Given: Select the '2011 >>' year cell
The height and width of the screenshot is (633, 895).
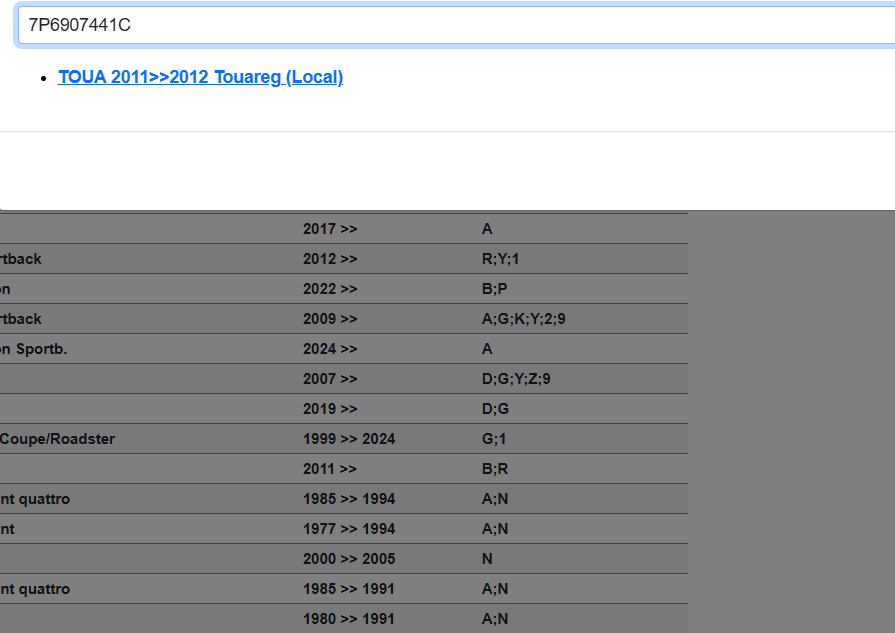Looking at the screenshot, I should [330, 469].
